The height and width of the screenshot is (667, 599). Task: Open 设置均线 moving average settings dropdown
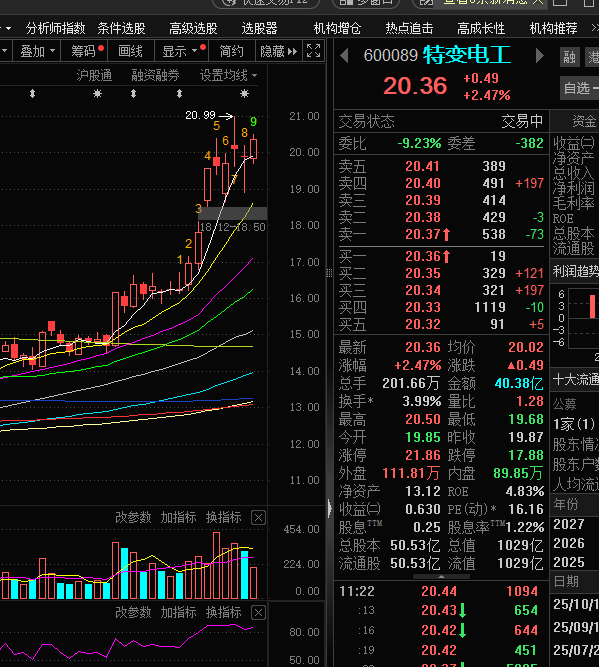pos(228,75)
